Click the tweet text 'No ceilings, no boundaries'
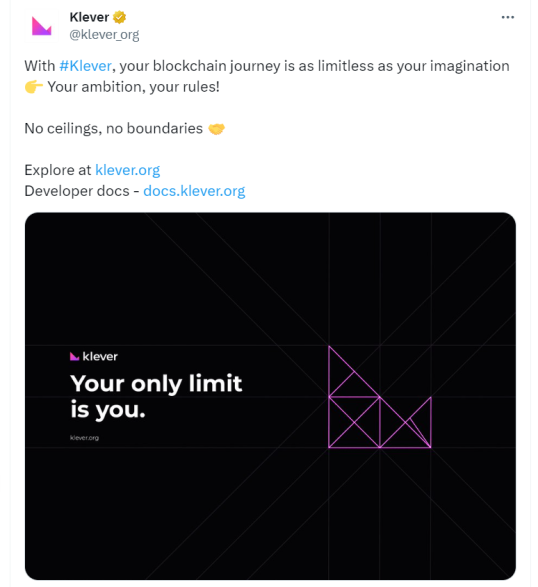The height and width of the screenshot is (587, 538). tap(113, 128)
